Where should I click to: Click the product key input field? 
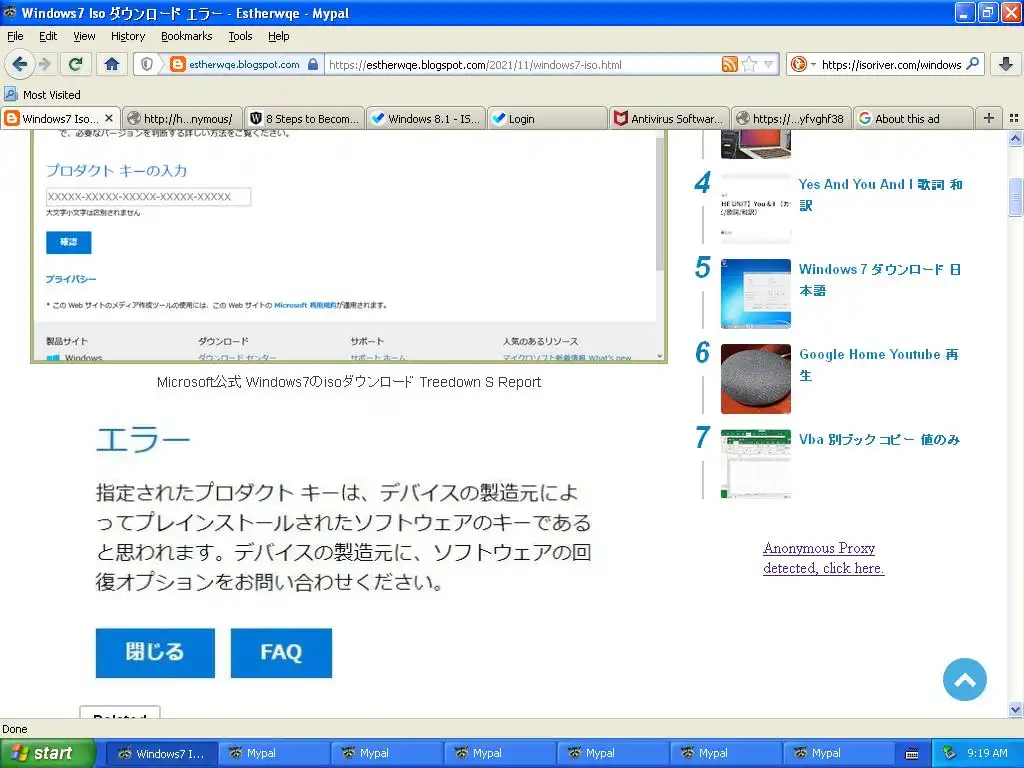[x=148, y=197]
